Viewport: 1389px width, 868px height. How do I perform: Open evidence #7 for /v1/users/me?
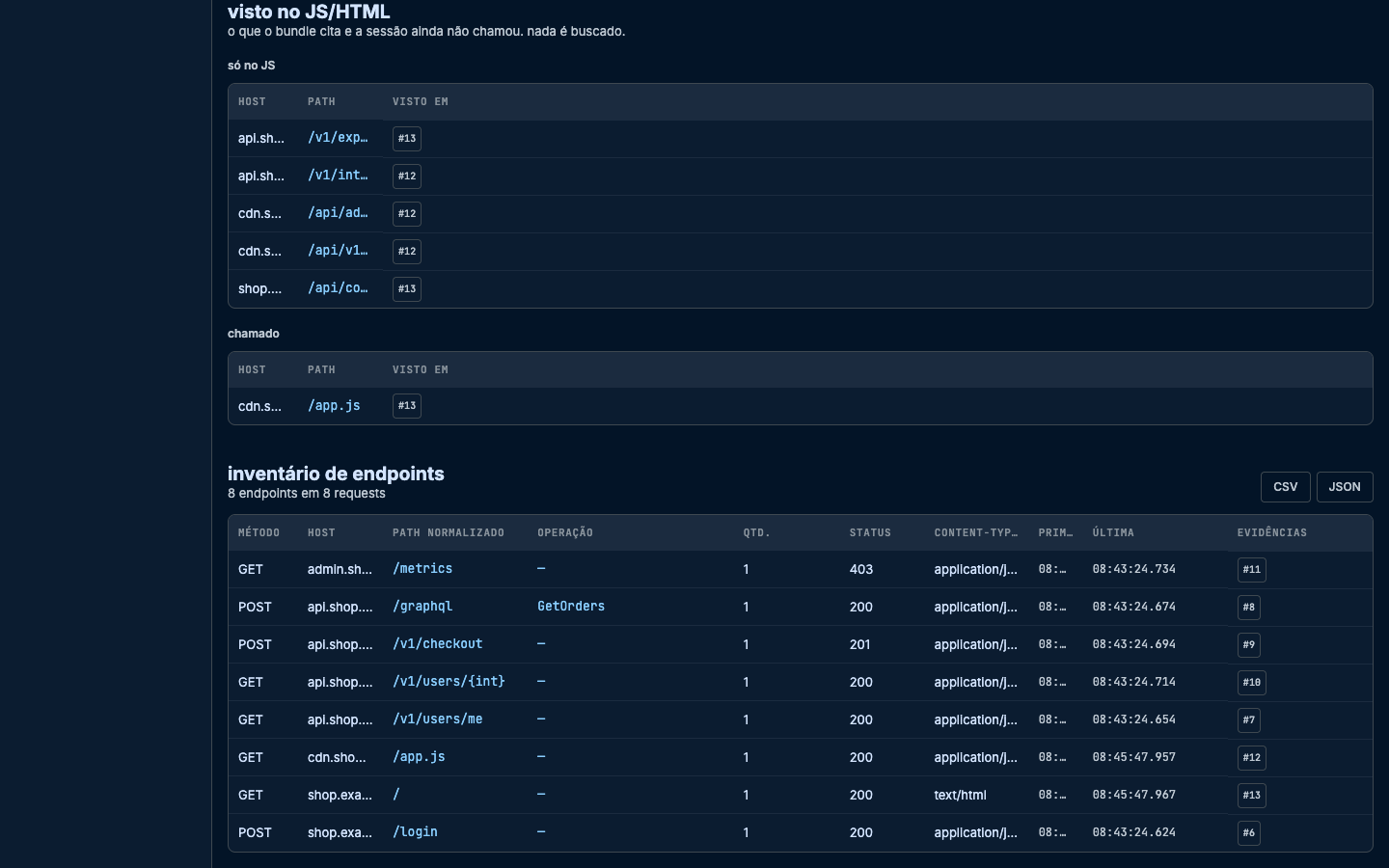1249,720
